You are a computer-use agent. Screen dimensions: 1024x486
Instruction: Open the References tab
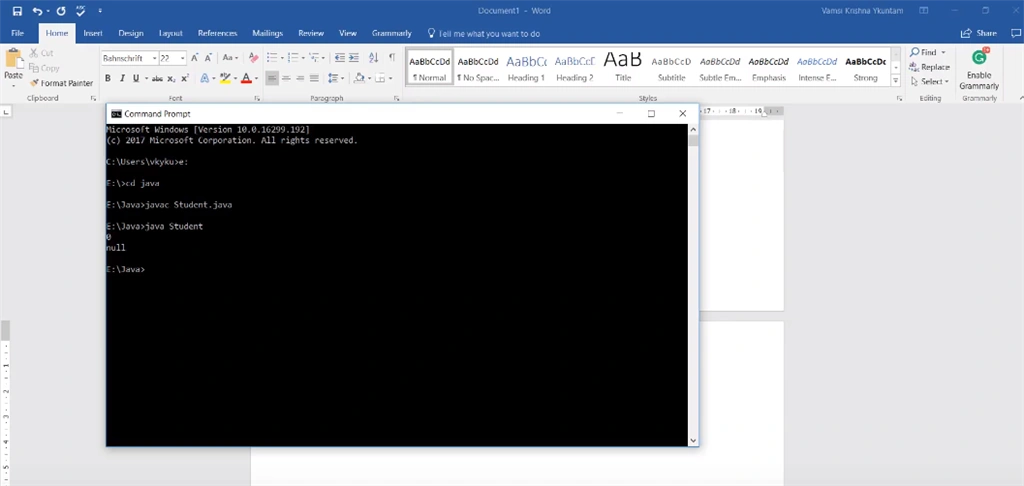point(217,33)
